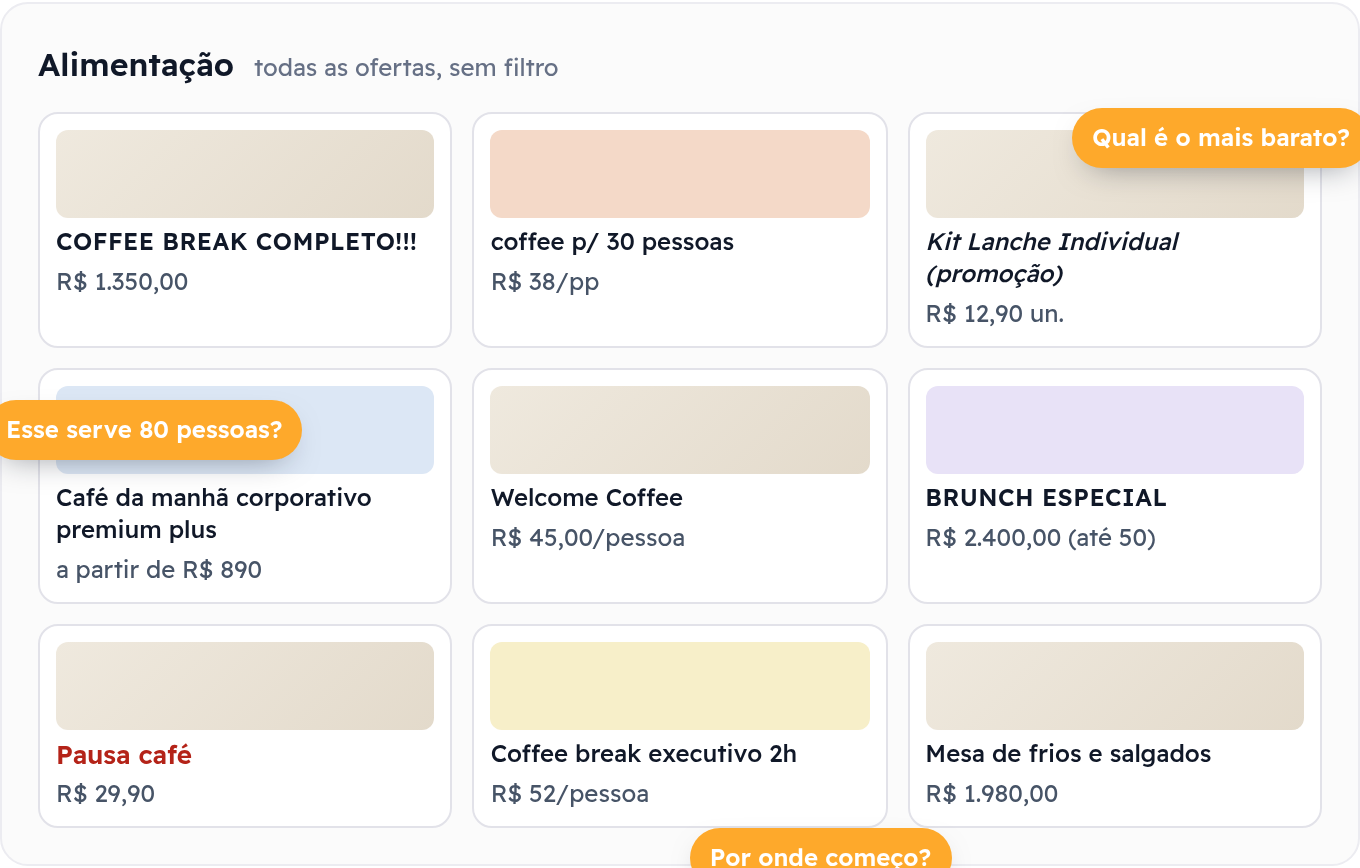Click the Pausa café card image
Image resolution: width=1360 pixels, height=868 pixels.
point(245,686)
